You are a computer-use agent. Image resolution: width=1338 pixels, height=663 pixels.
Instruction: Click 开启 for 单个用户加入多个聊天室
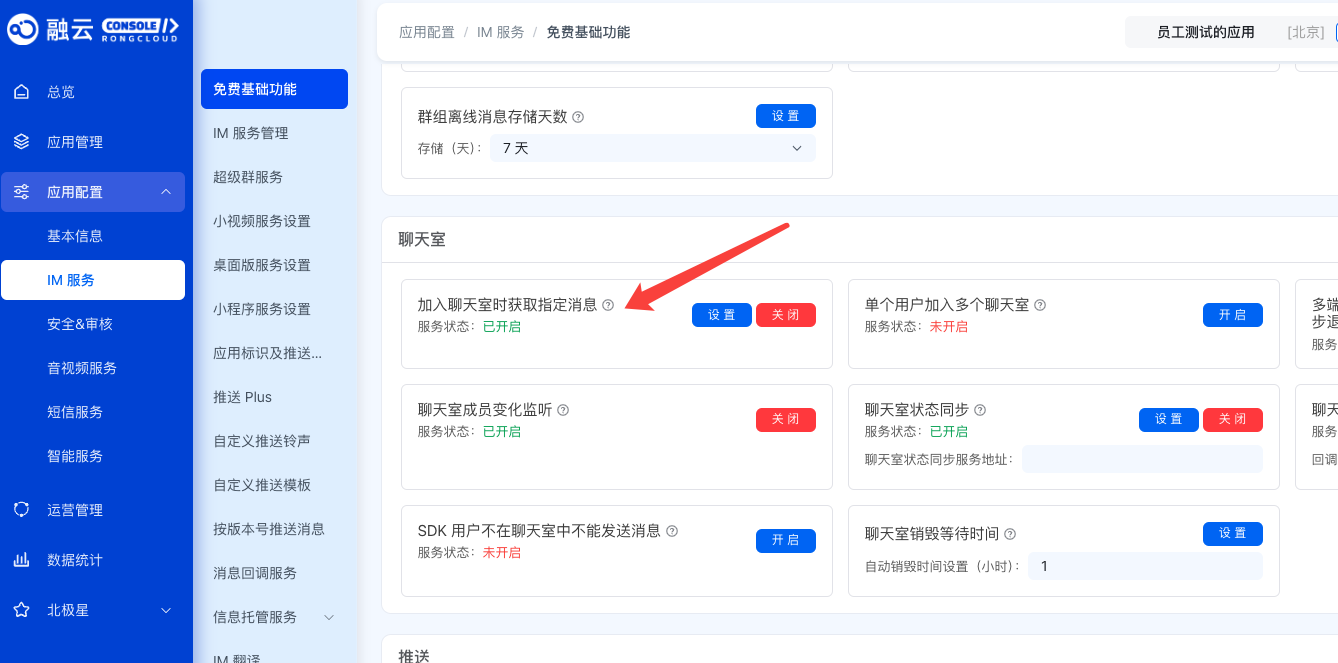click(x=1233, y=315)
